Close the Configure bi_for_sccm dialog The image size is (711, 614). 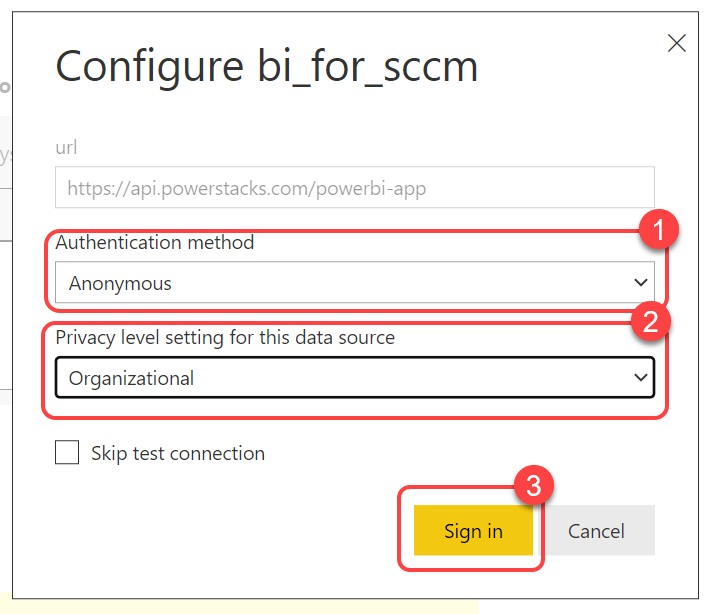(x=676, y=43)
